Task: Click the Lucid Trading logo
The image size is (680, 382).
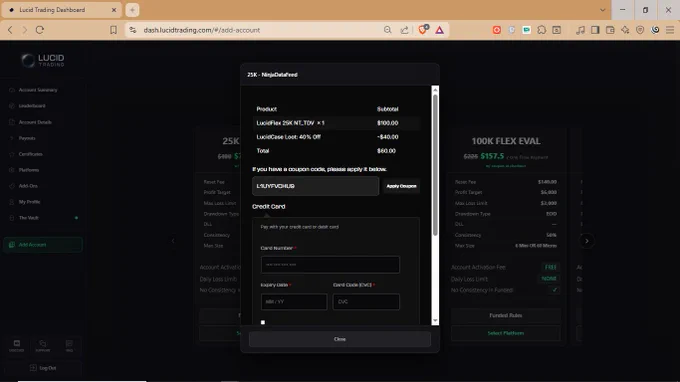Action: (x=42, y=60)
